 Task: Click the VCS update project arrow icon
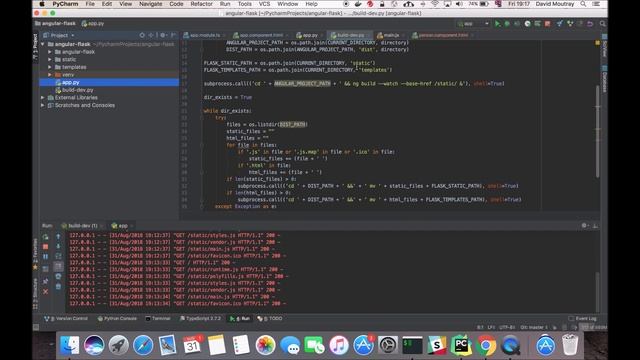point(560,24)
